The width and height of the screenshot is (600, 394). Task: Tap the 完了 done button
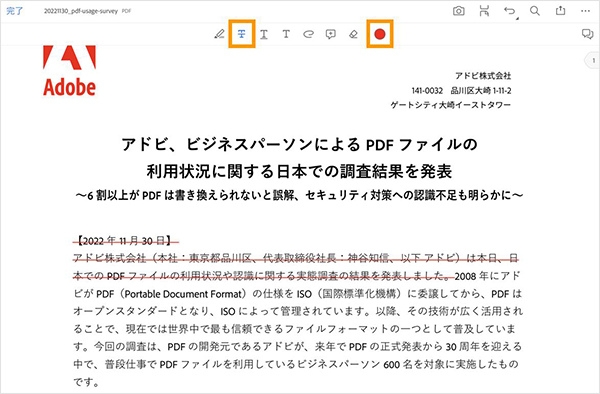(x=15, y=11)
